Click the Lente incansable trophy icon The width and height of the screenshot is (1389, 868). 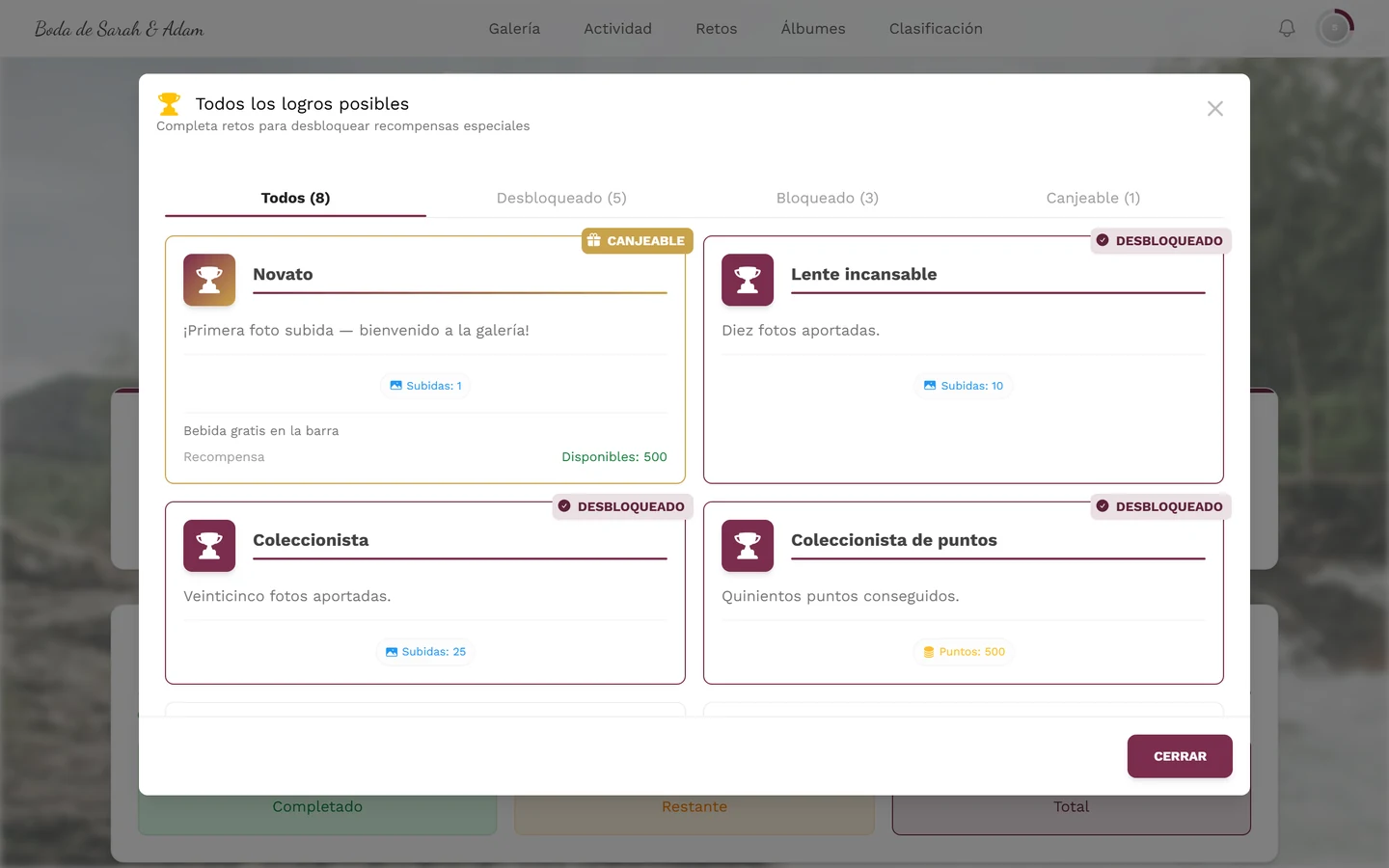click(748, 280)
